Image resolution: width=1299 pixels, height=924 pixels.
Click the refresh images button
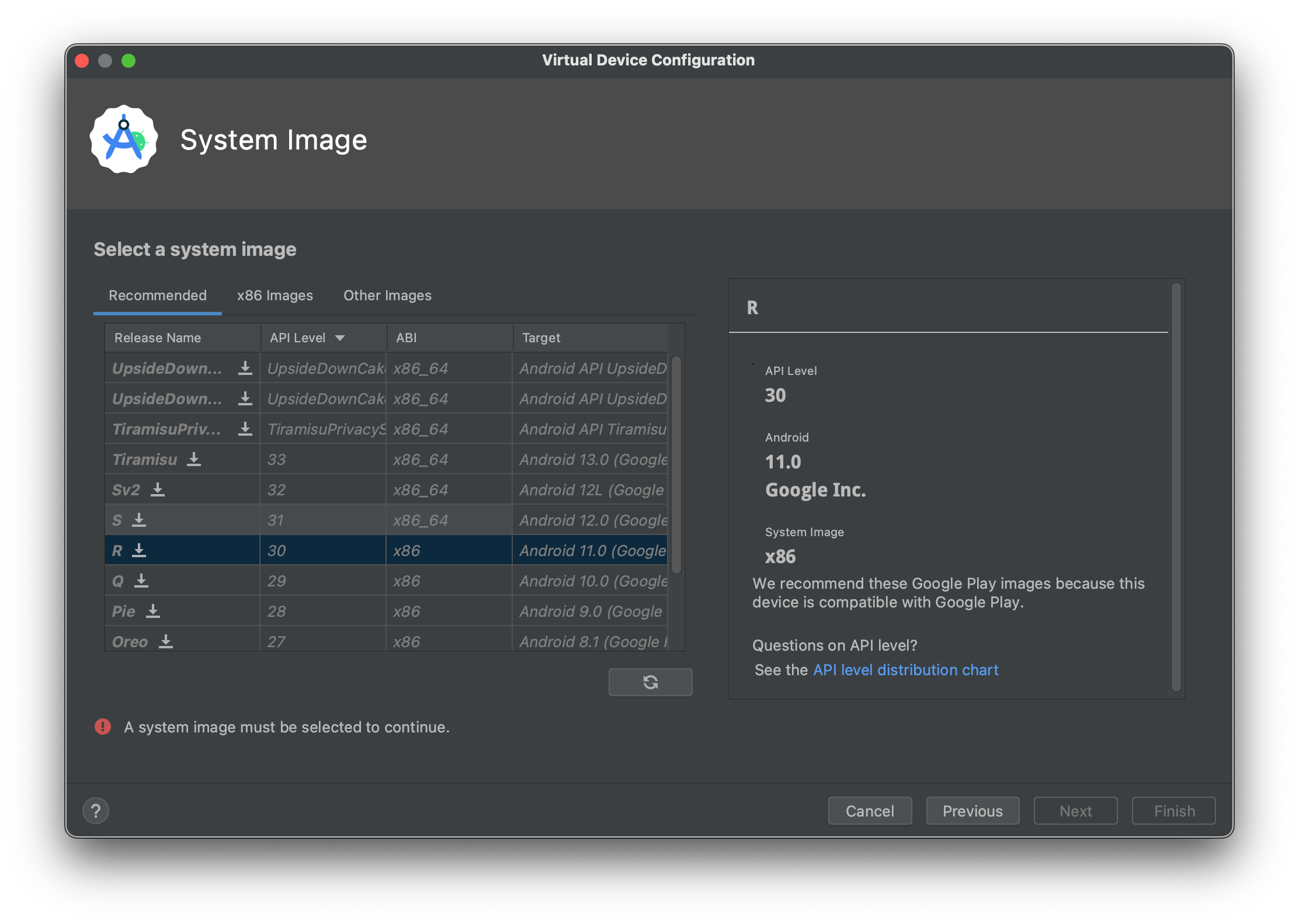pyautogui.click(x=650, y=682)
